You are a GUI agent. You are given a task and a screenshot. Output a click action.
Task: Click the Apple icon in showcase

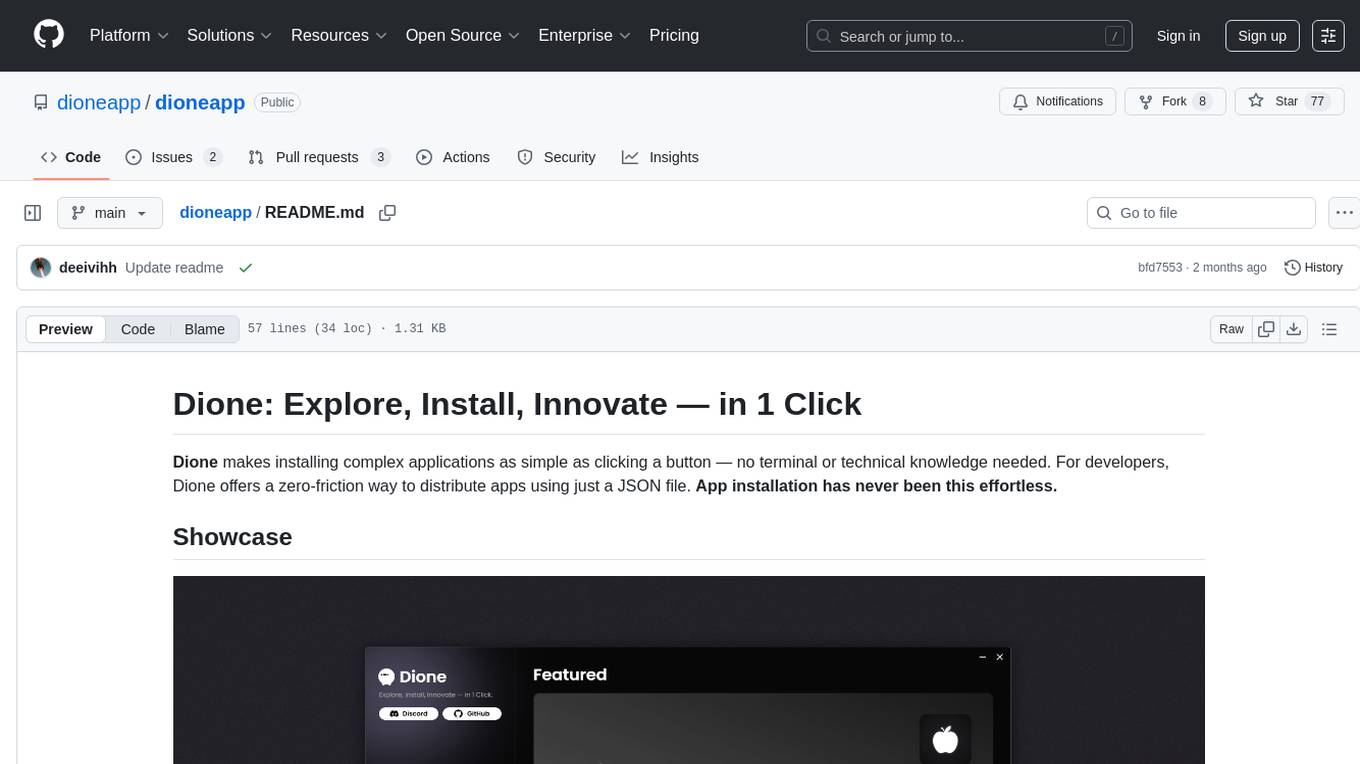tap(945, 739)
